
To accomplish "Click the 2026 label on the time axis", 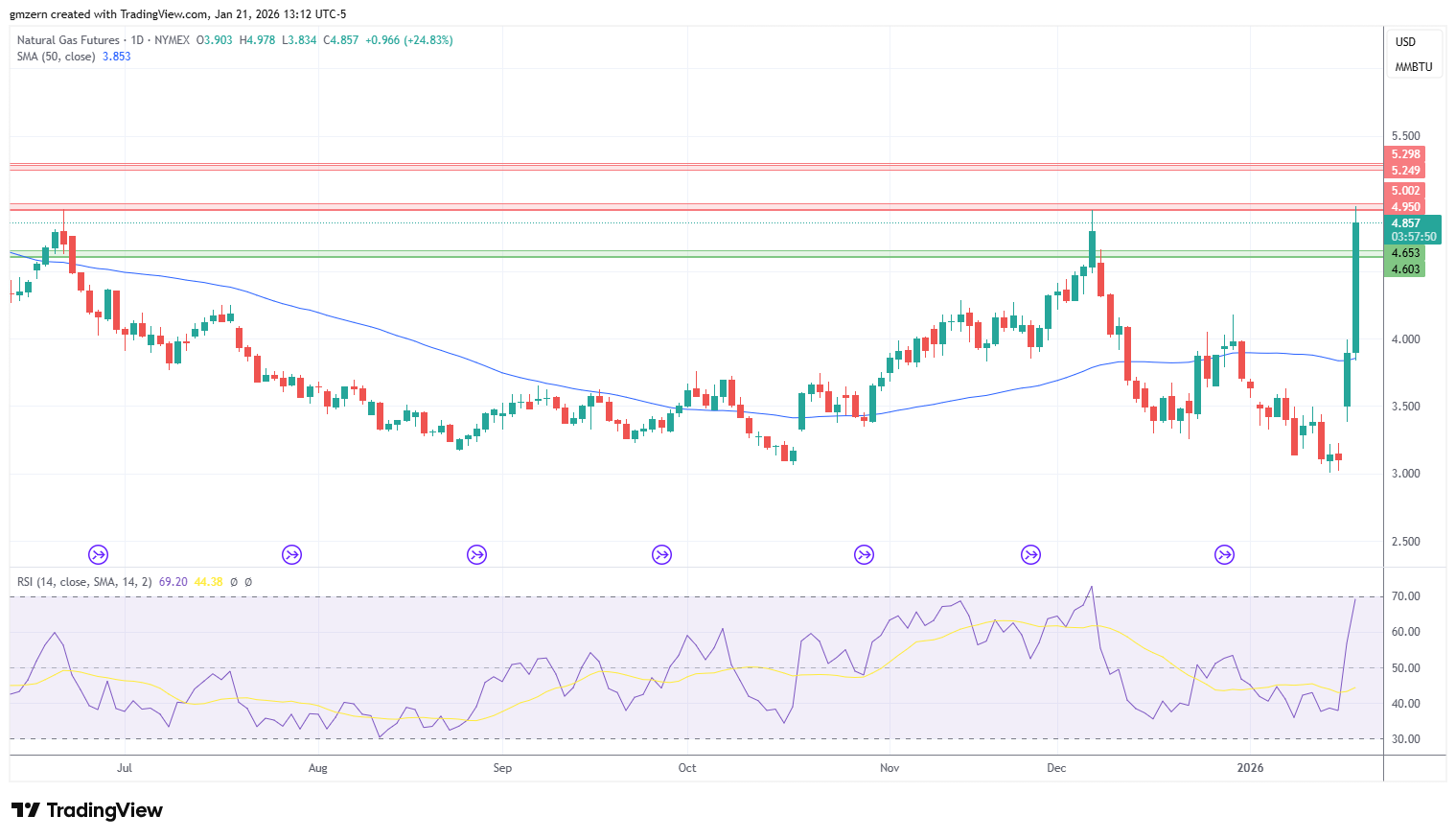I will coord(1250,768).
